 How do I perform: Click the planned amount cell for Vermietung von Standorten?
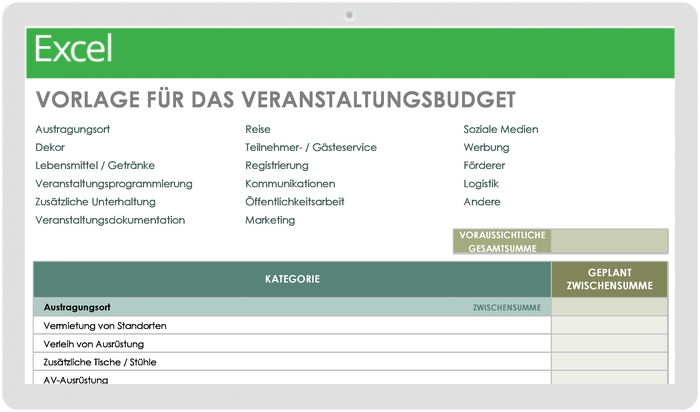[x=609, y=326]
